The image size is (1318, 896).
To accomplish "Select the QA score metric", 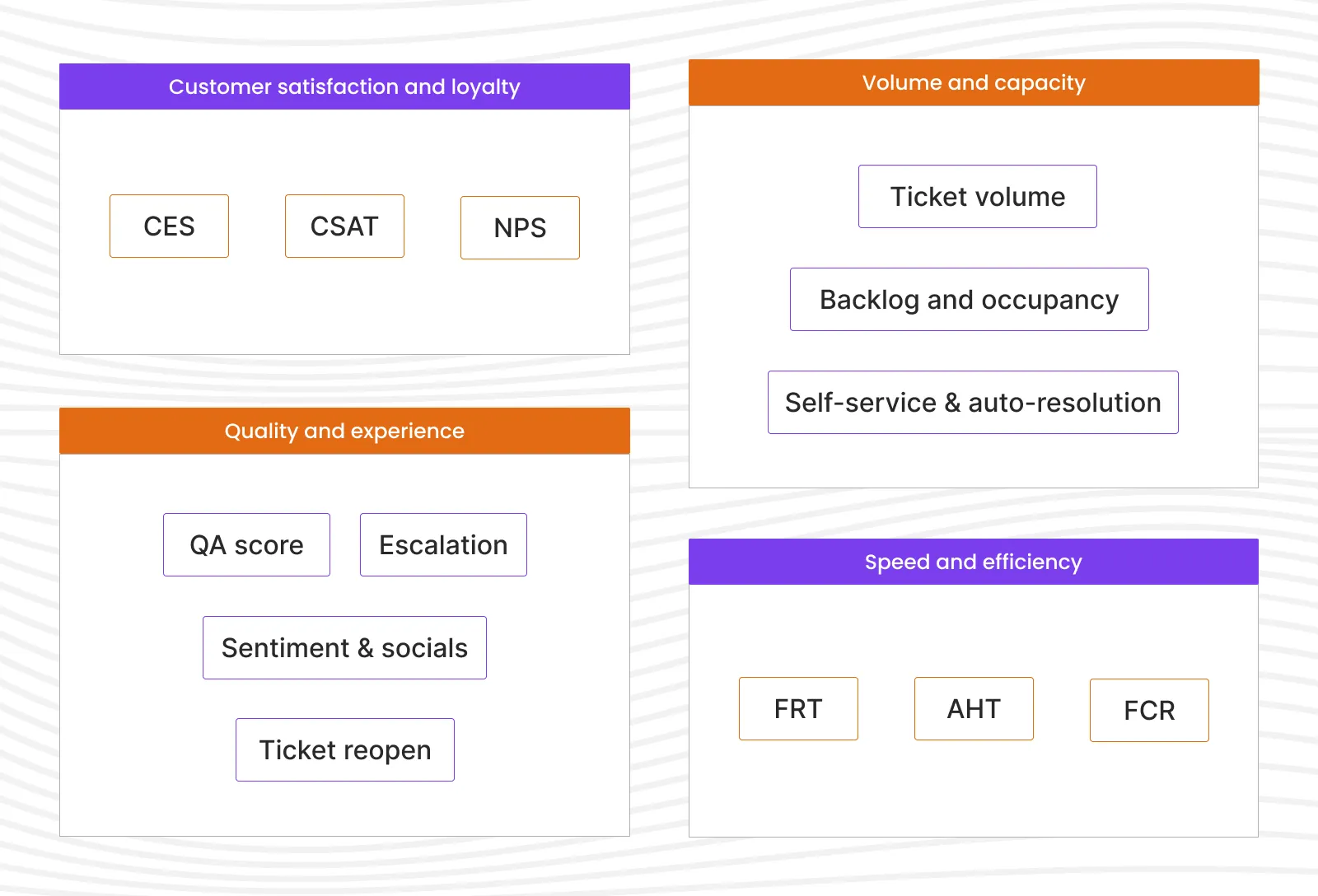I will click(x=246, y=544).
